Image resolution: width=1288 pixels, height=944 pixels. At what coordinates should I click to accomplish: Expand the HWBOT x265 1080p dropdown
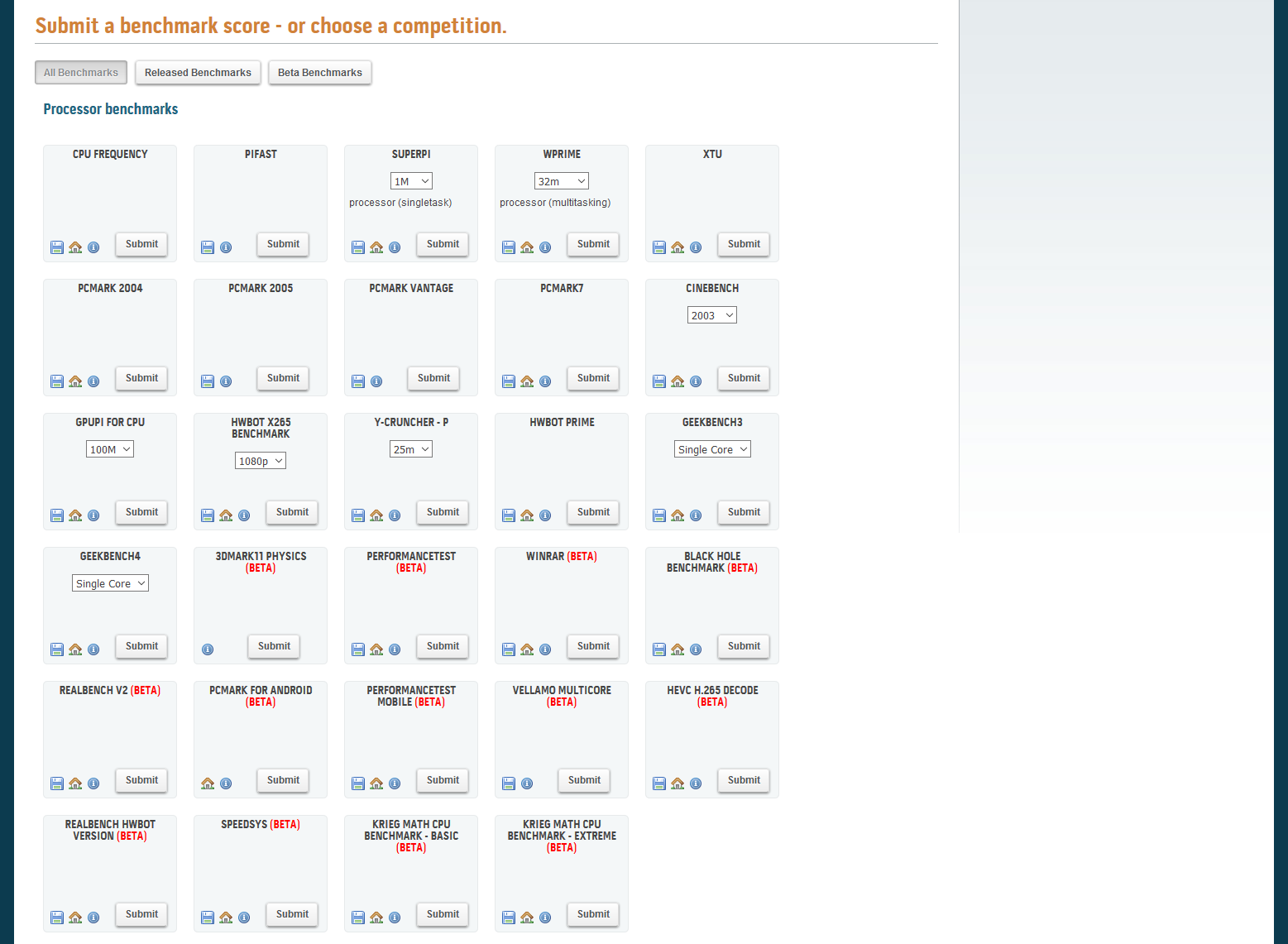pyautogui.click(x=261, y=461)
